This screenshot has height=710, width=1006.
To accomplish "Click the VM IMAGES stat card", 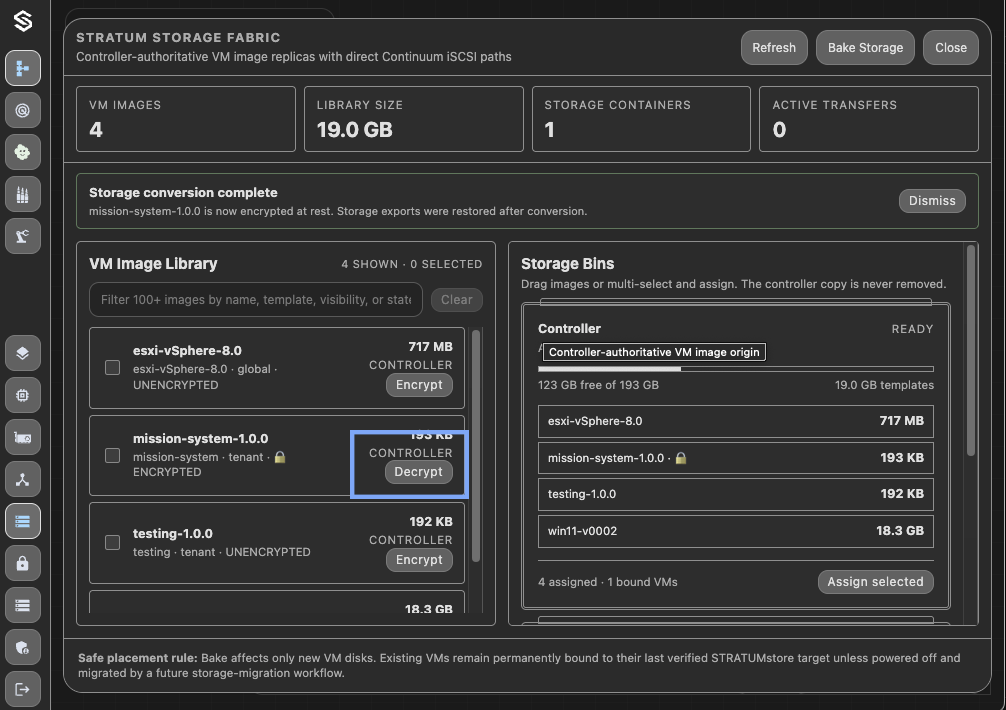I will pyautogui.click(x=185, y=119).
